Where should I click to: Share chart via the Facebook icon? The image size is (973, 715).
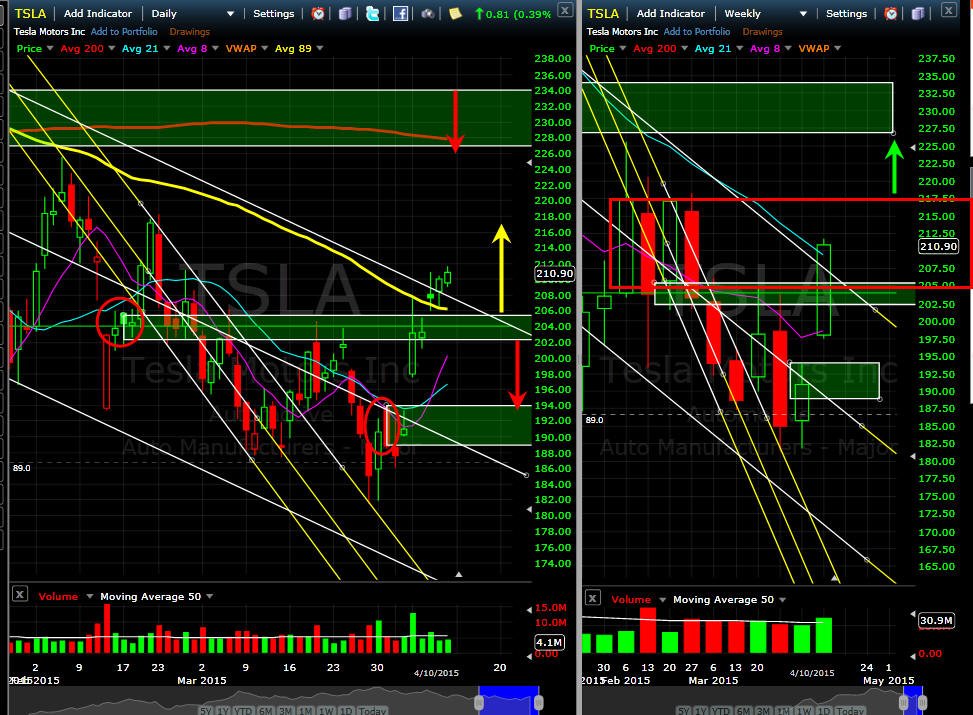[400, 13]
